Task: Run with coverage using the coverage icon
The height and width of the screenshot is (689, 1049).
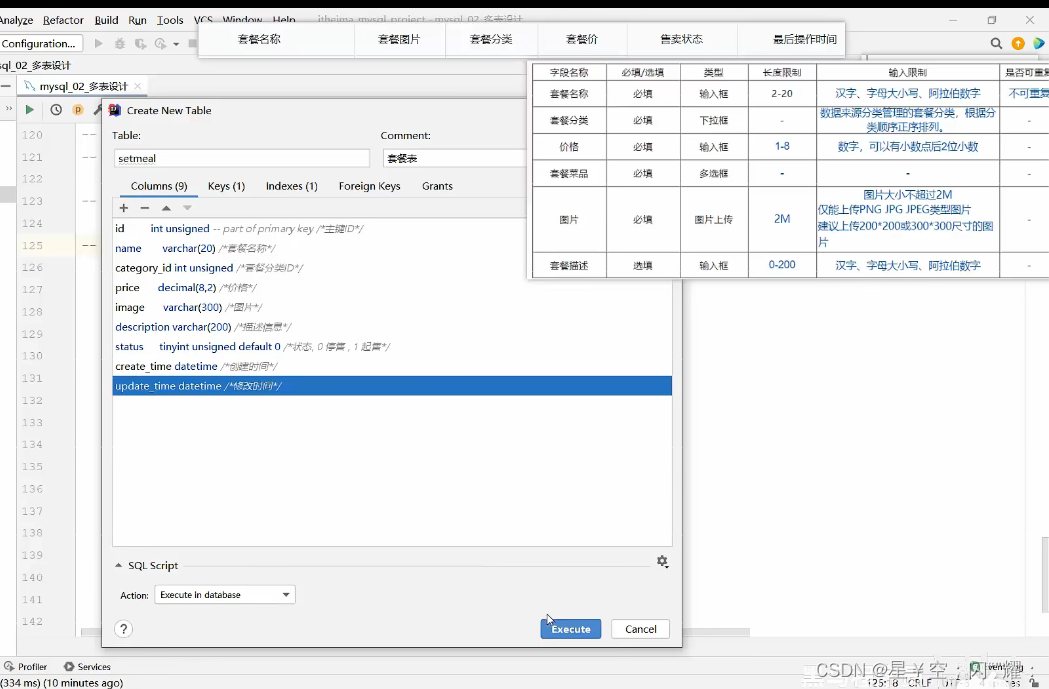Action: point(140,43)
